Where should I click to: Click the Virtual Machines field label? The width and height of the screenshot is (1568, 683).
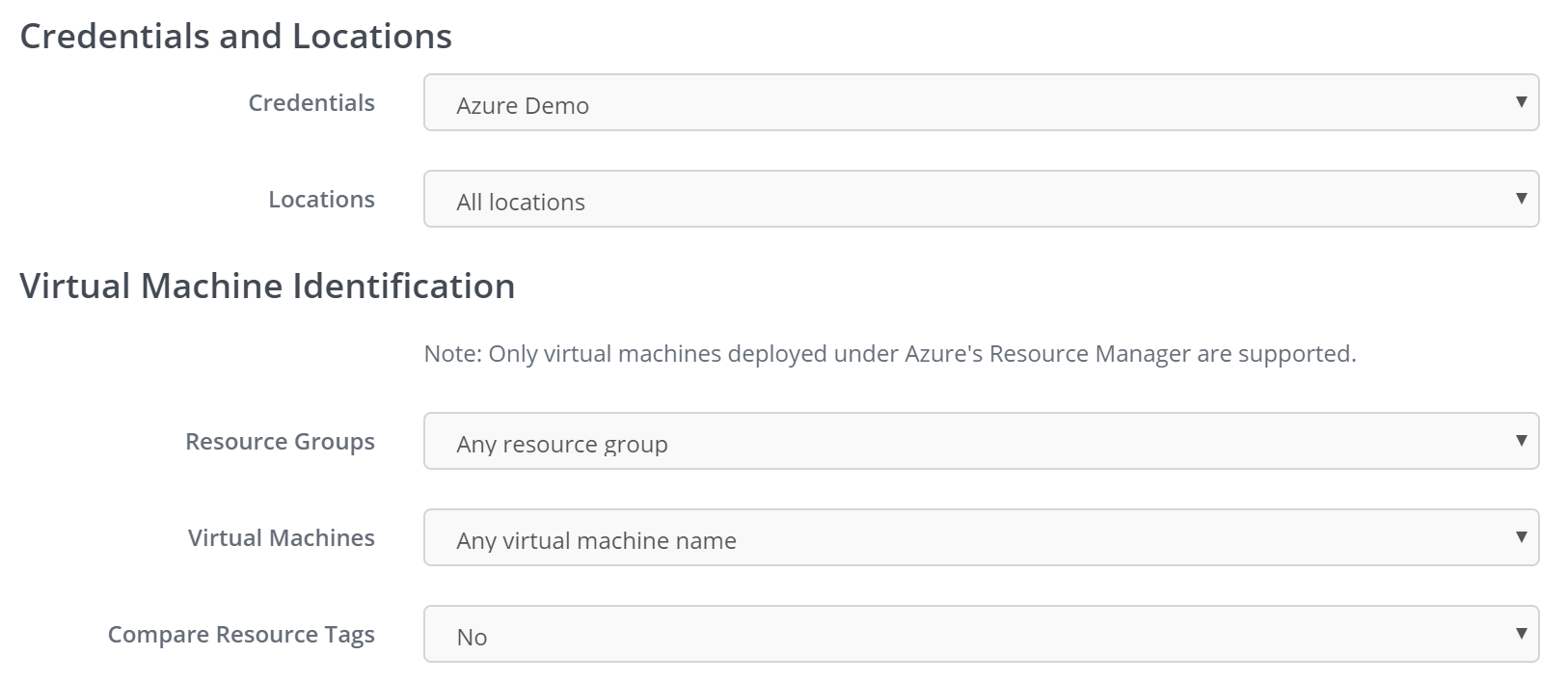point(281,538)
